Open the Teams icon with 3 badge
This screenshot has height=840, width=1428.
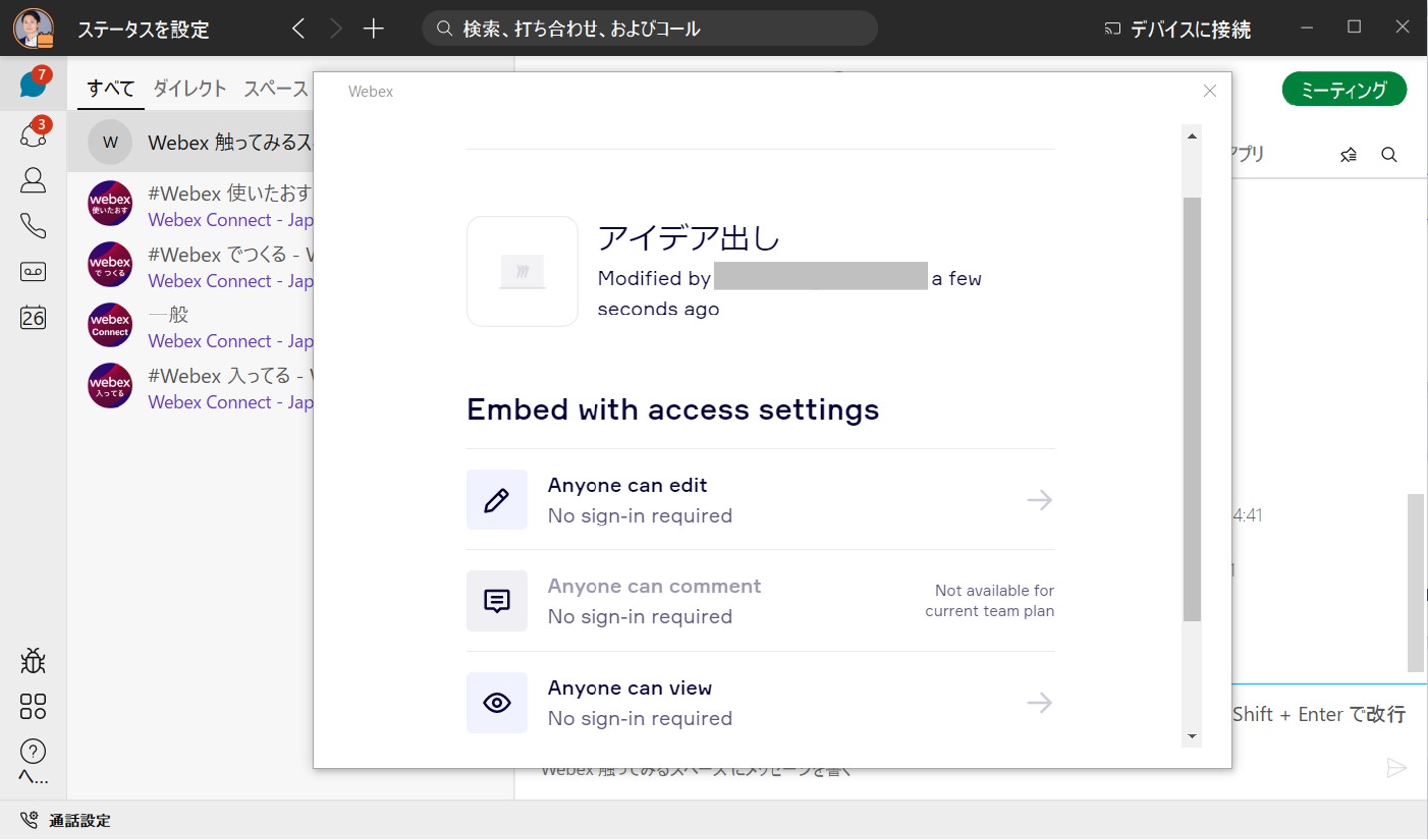pyautogui.click(x=33, y=133)
